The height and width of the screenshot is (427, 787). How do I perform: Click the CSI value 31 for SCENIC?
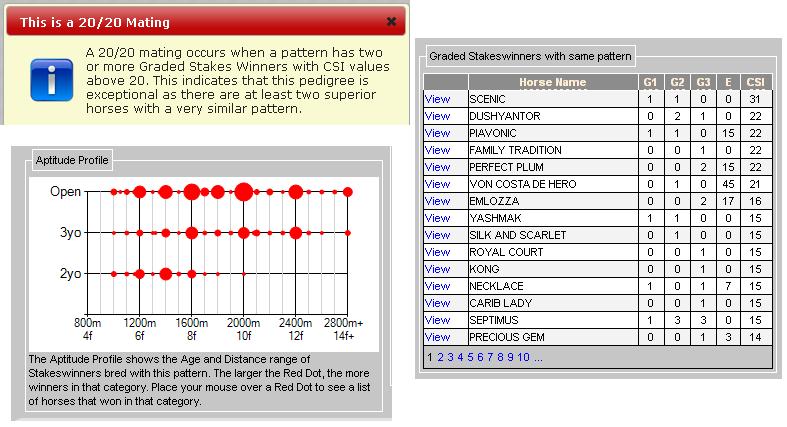(x=755, y=99)
